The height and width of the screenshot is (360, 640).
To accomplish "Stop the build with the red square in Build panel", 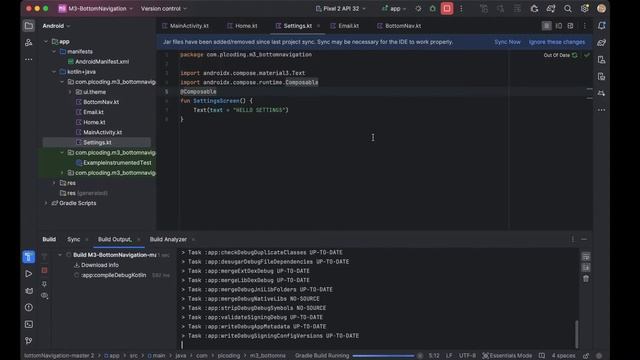I will pyautogui.click(x=44, y=270).
